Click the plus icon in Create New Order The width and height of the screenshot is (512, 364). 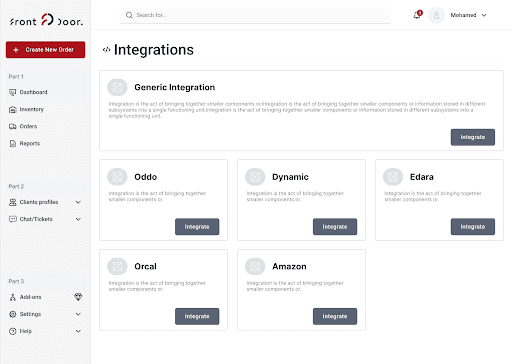pos(16,50)
